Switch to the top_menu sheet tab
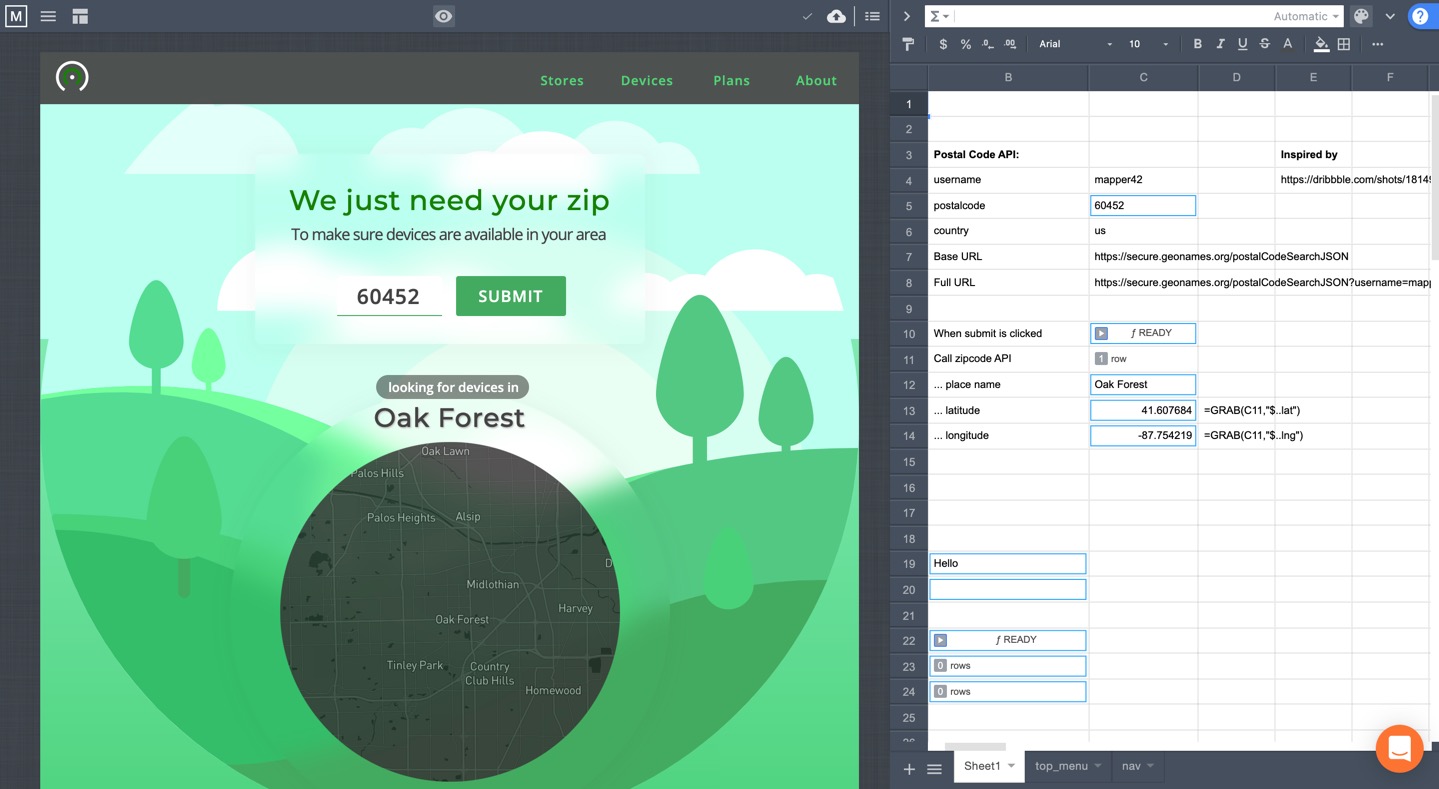The height and width of the screenshot is (789, 1439). click(x=1061, y=766)
